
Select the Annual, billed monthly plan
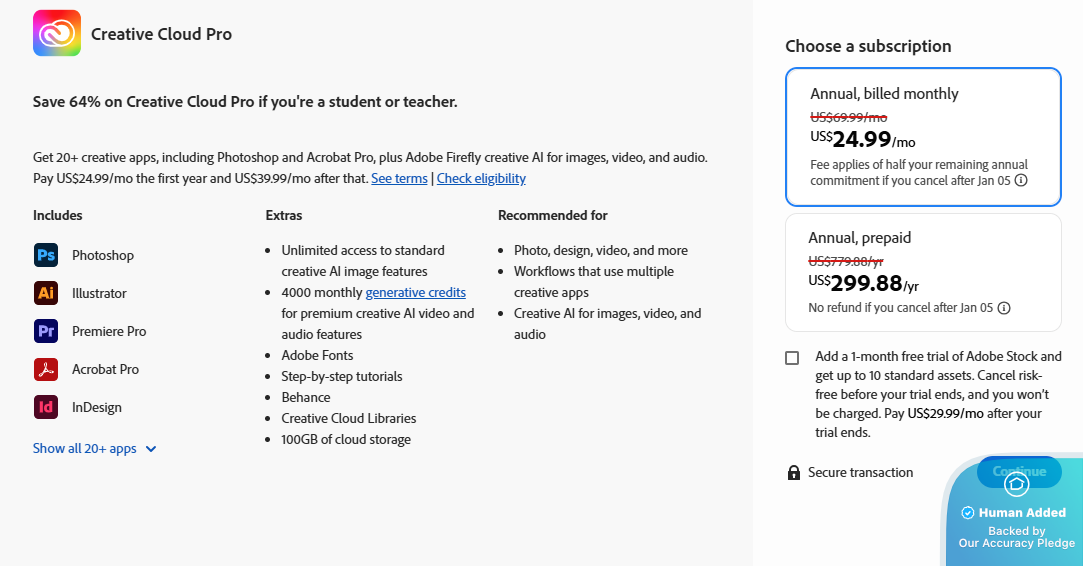pos(922,136)
